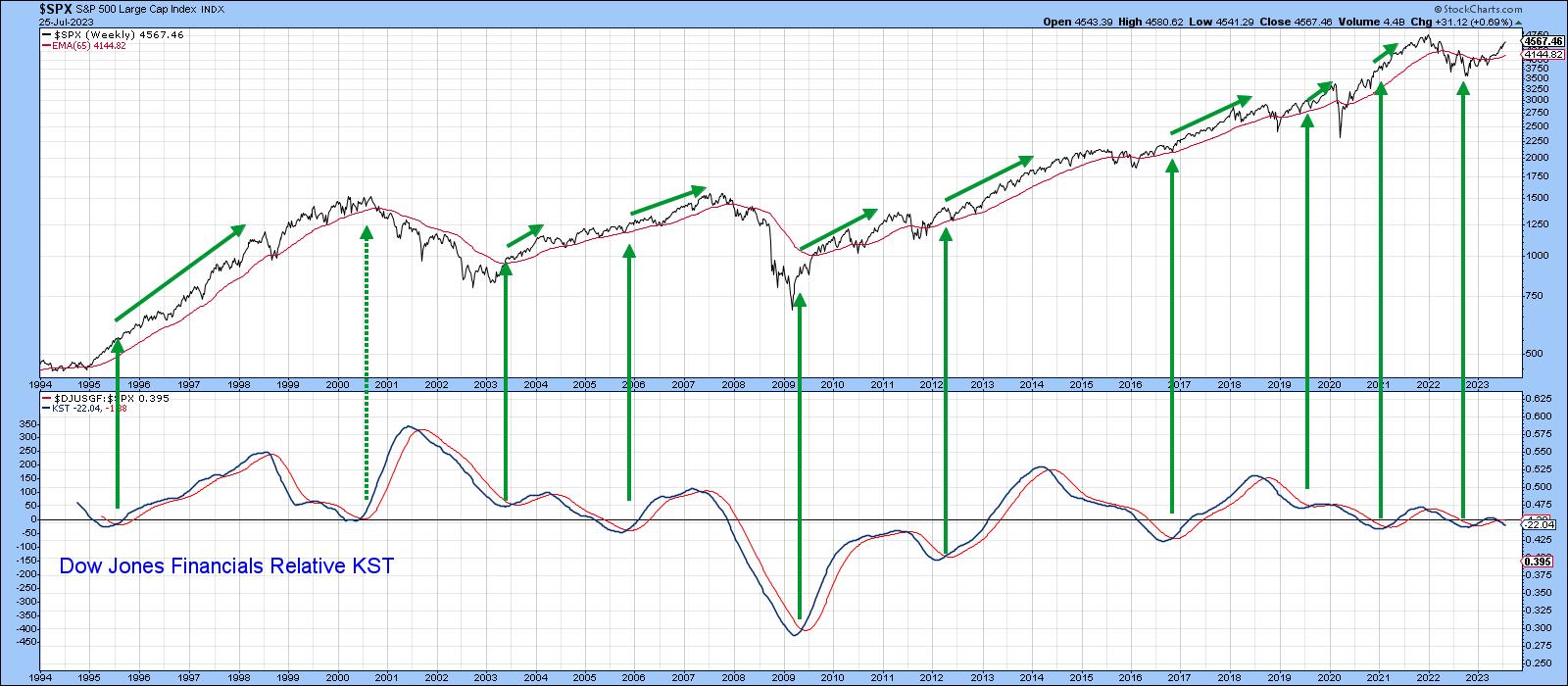Click the 'EMA(65) 4144.82' legend entry
Viewport: 1568px width, 686px height.
[84, 45]
